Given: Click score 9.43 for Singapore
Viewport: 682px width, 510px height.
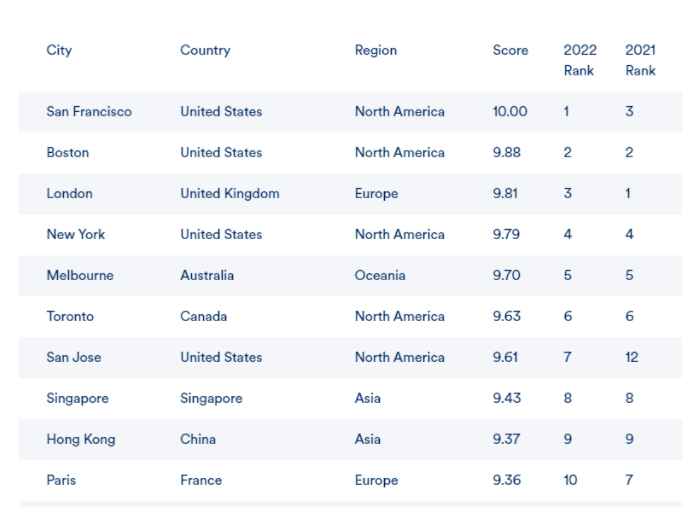Looking at the screenshot, I should coord(507,398).
